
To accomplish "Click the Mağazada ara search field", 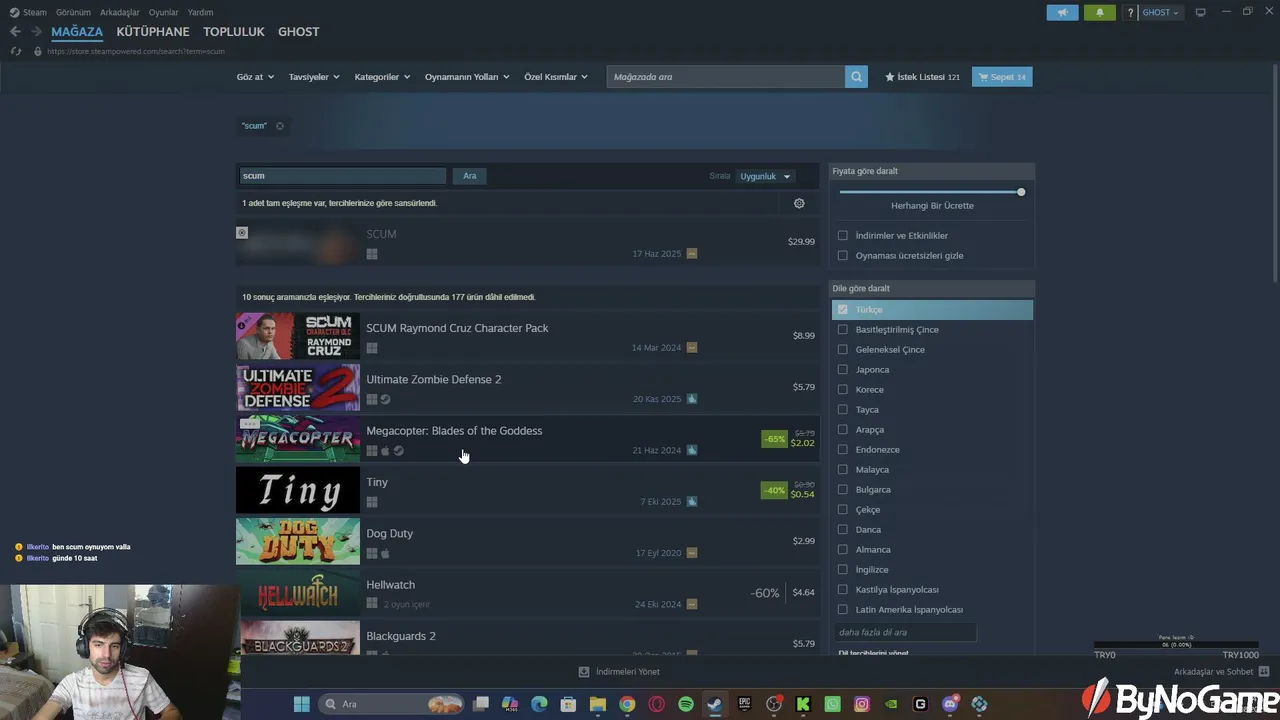I will (x=726, y=77).
